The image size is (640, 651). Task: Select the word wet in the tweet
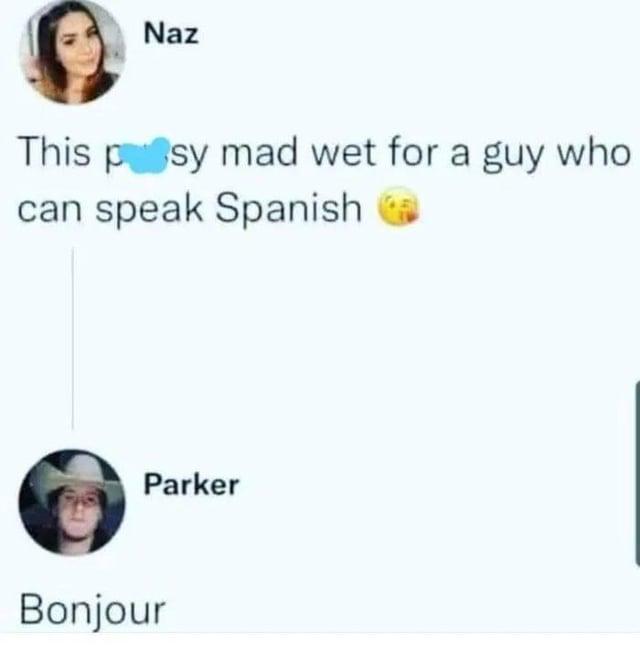pos(343,153)
